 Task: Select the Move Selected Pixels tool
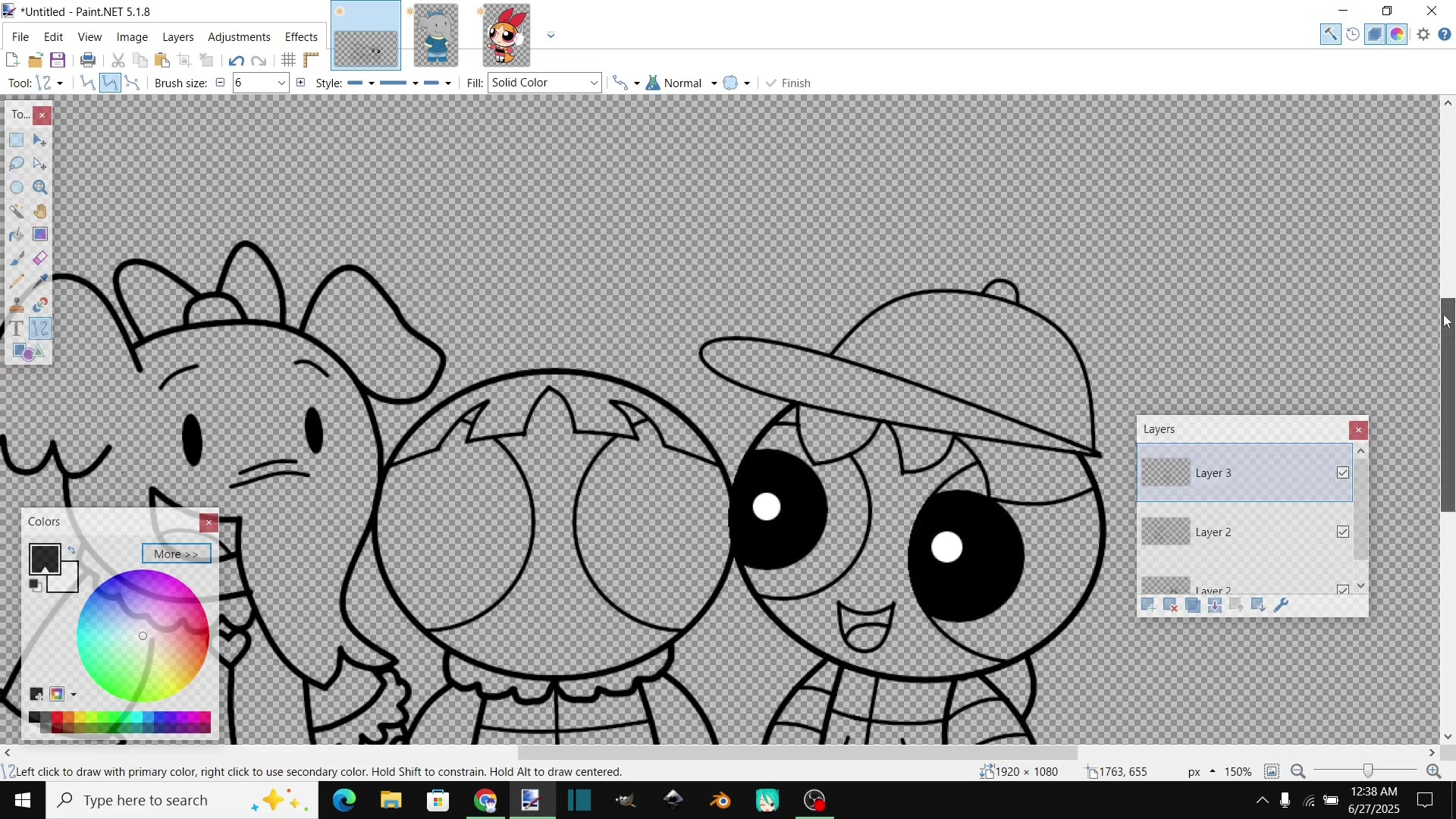click(40, 140)
